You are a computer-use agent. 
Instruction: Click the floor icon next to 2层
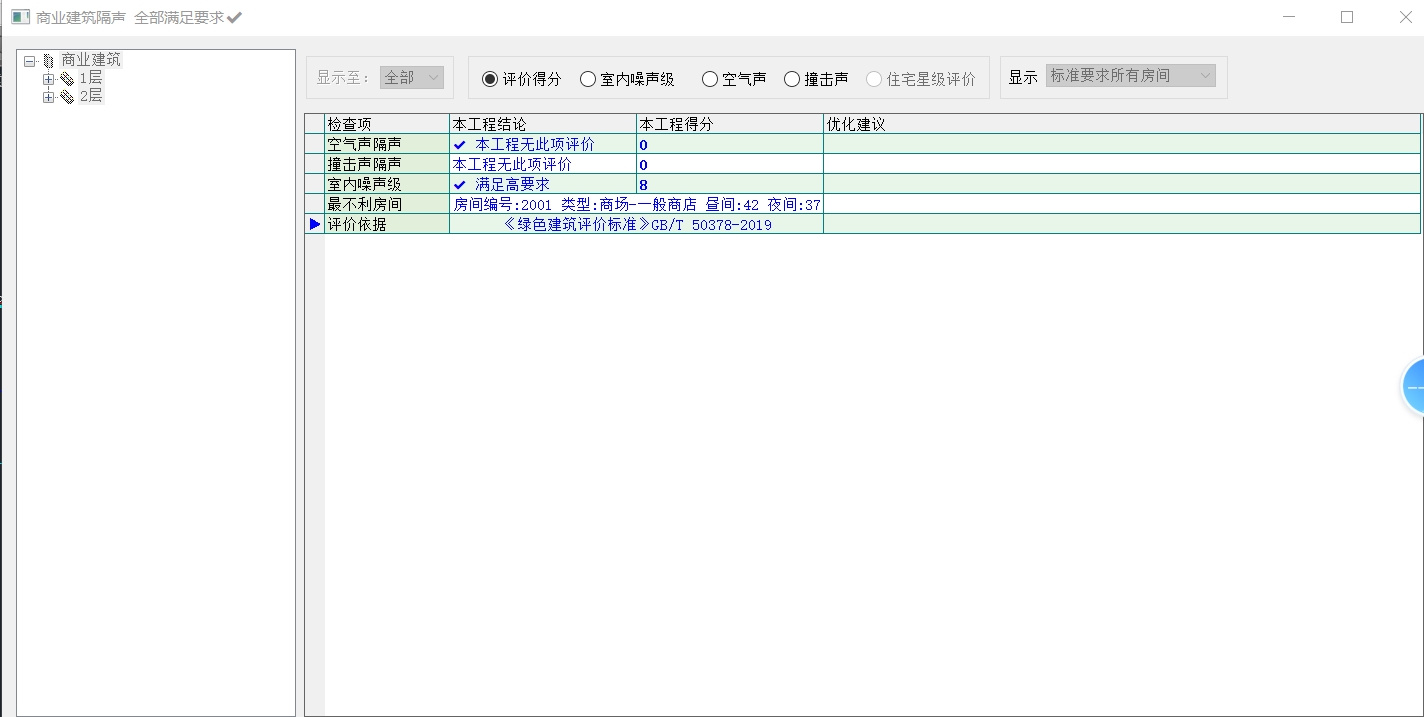(x=66, y=97)
